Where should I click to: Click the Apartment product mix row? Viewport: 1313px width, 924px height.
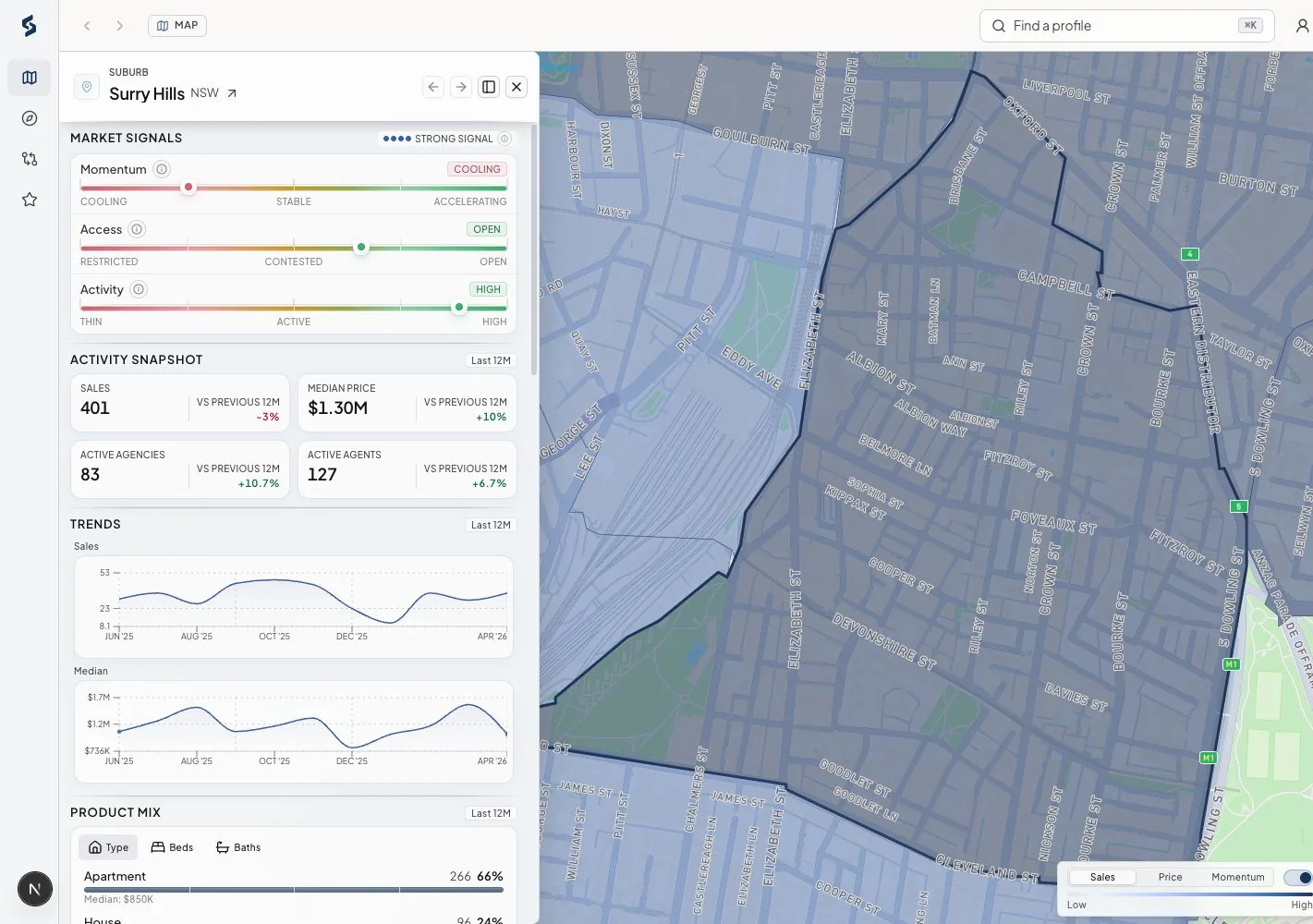294,886
